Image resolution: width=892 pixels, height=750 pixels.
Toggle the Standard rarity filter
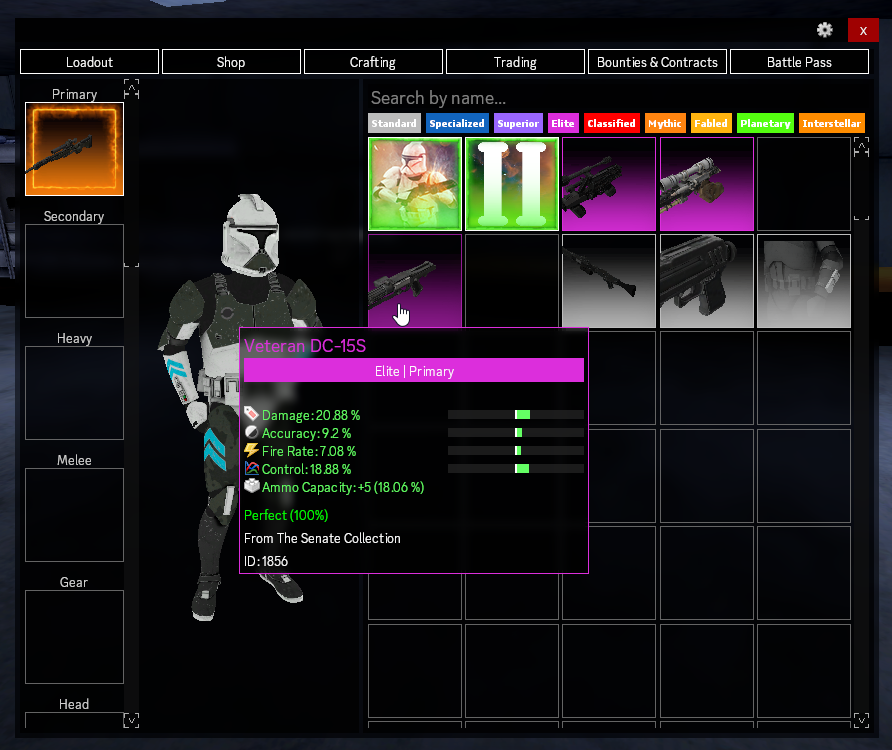click(394, 123)
